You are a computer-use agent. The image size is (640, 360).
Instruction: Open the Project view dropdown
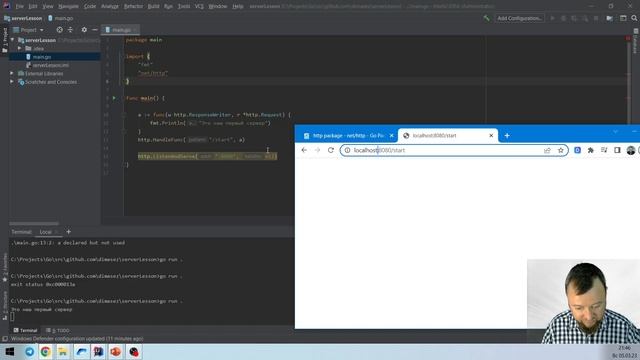(x=29, y=30)
